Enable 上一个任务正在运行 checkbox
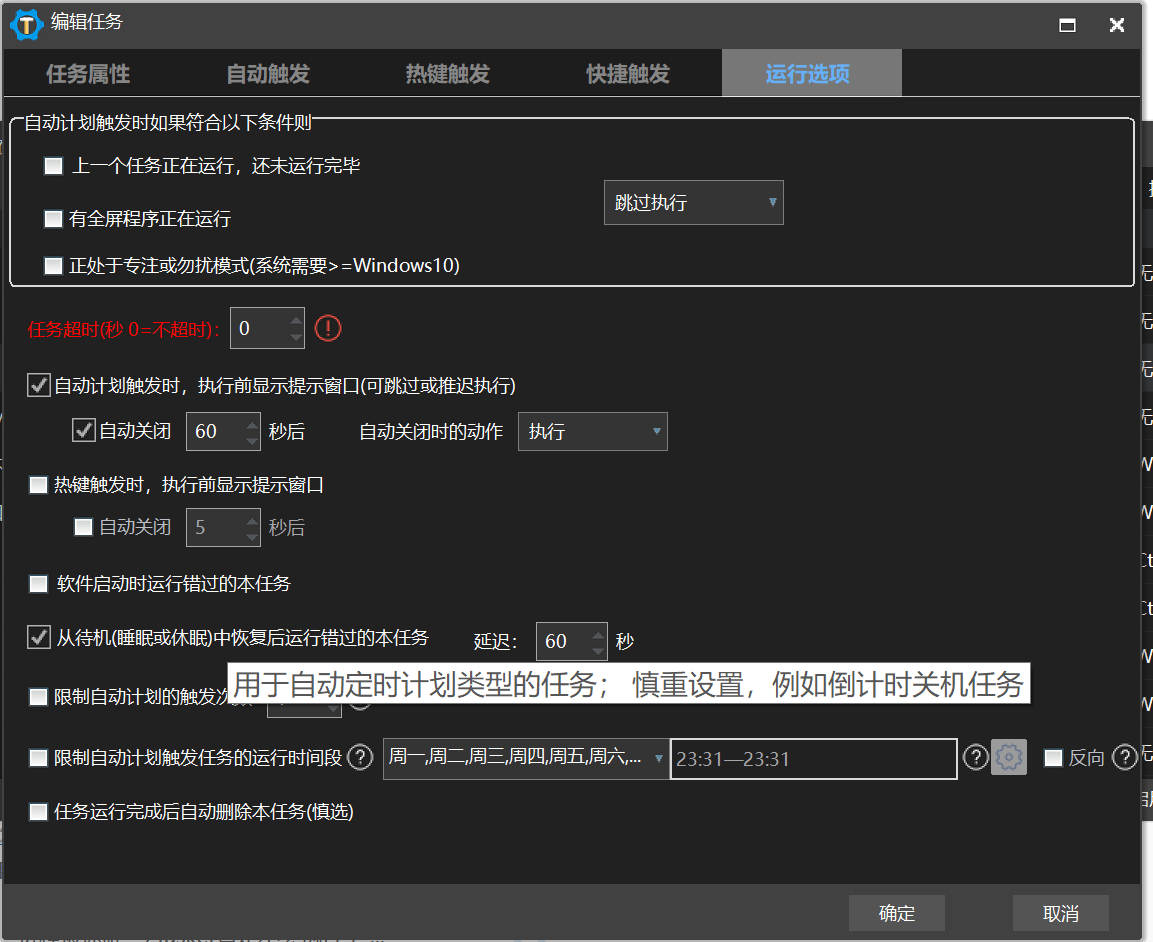 54,166
